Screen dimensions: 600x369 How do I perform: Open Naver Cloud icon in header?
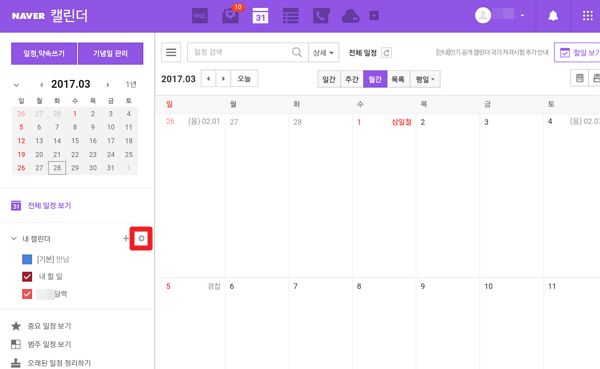pyautogui.click(x=351, y=16)
